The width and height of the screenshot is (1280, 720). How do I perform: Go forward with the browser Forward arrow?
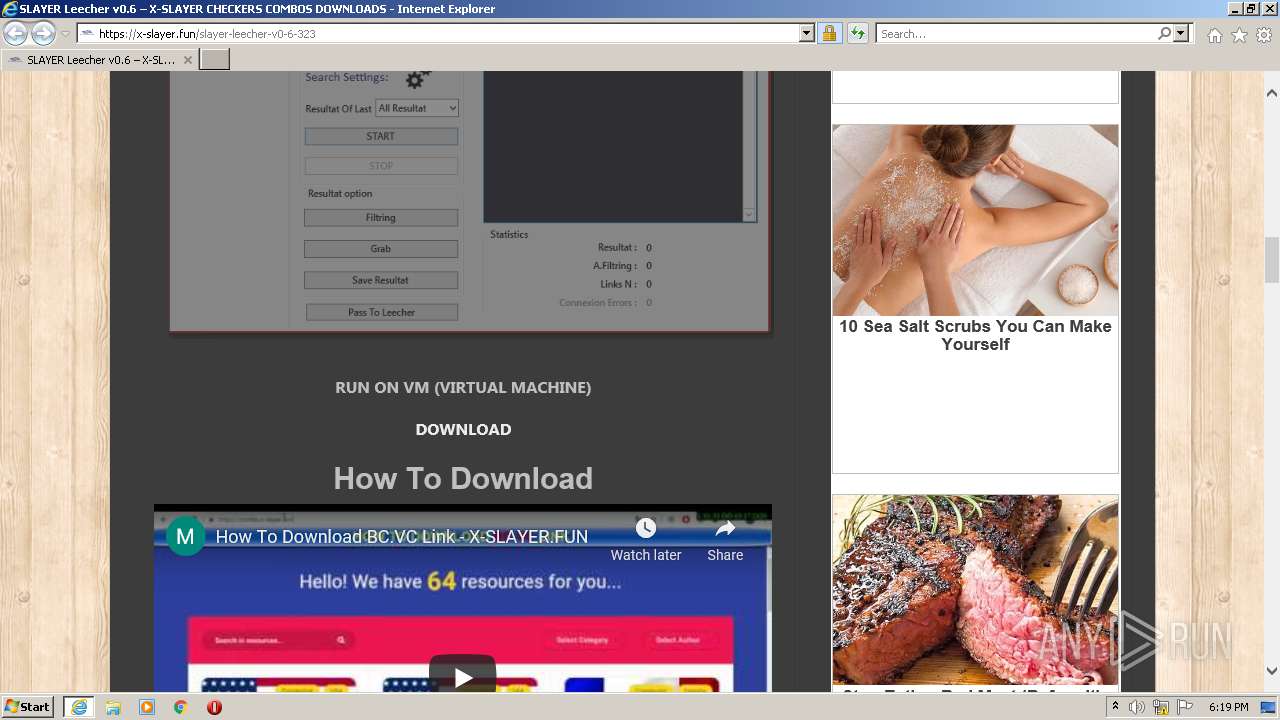click(43, 34)
